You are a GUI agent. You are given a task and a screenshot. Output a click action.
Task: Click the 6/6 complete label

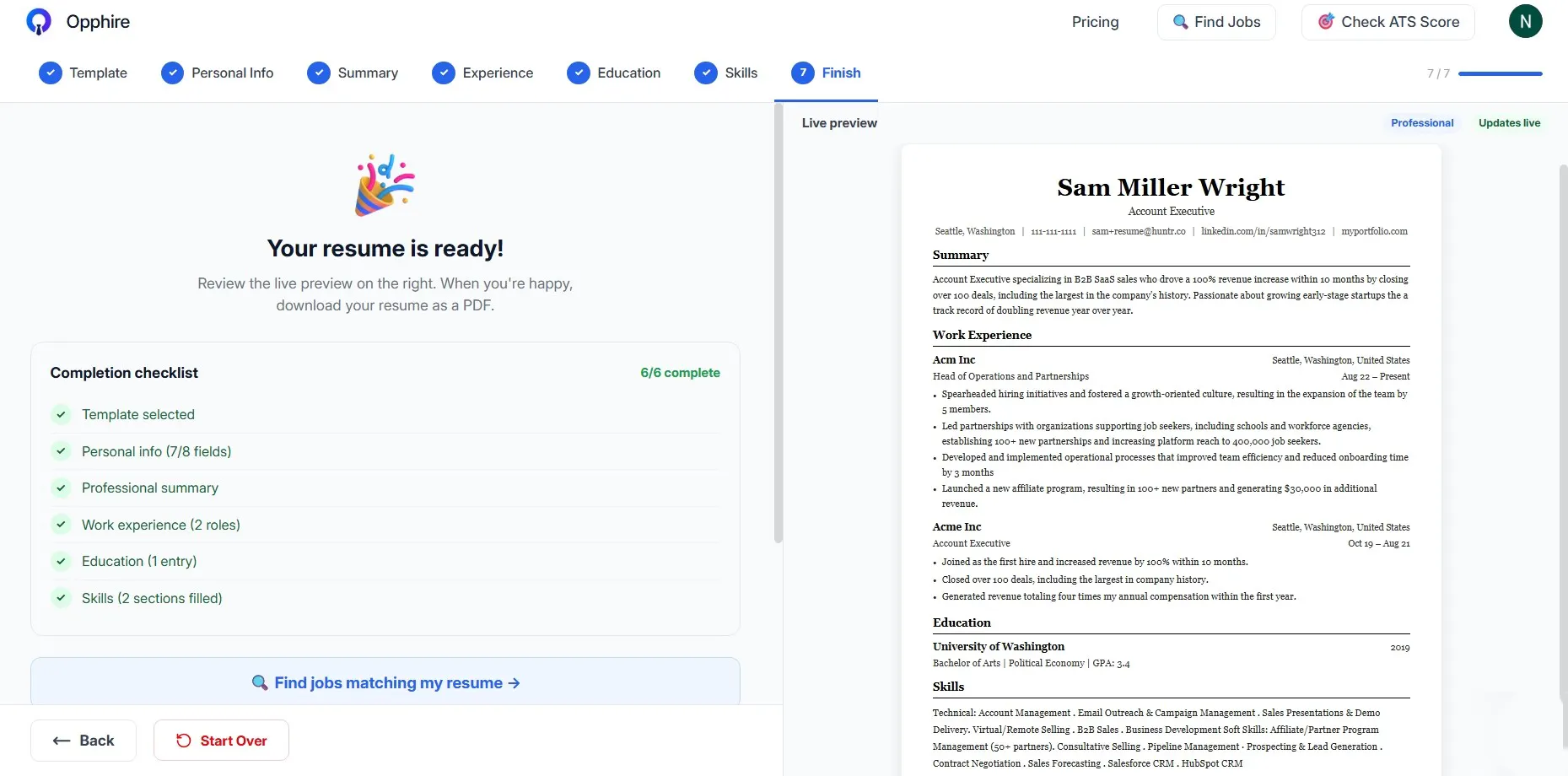[x=680, y=373]
